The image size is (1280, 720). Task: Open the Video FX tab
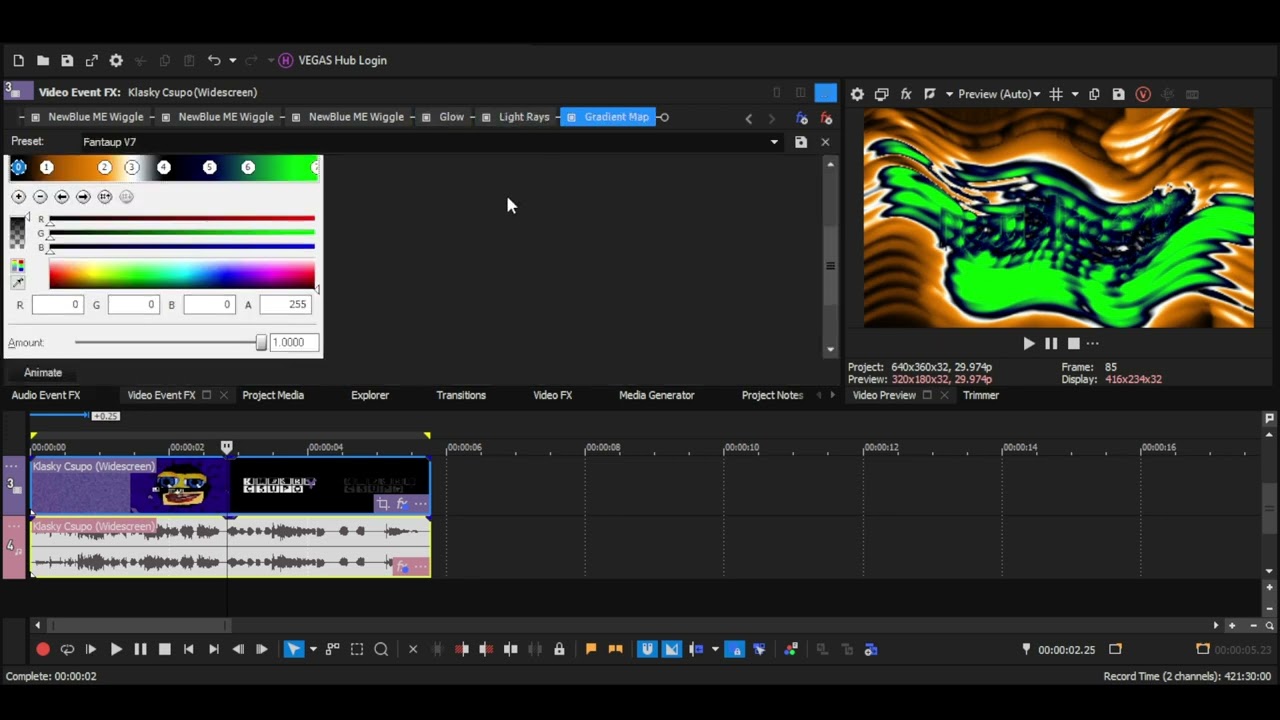click(552, 395)
